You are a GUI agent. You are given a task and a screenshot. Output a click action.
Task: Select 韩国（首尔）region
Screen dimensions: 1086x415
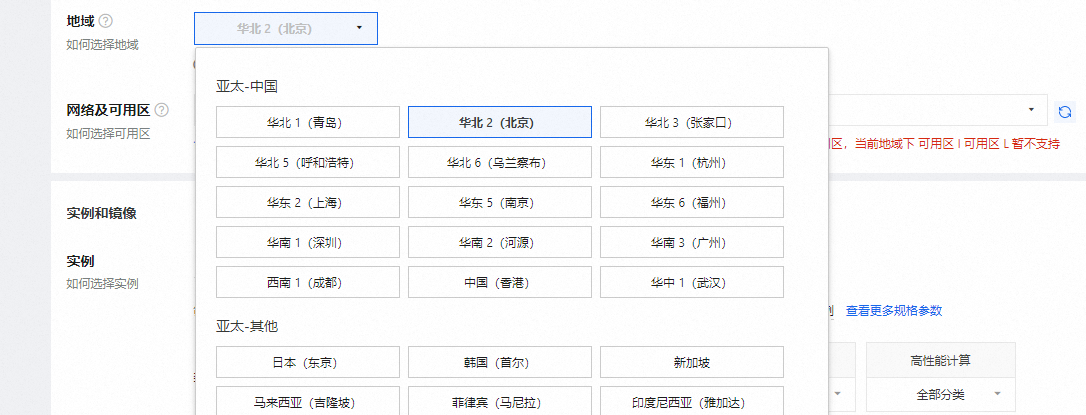click(499, 362)
